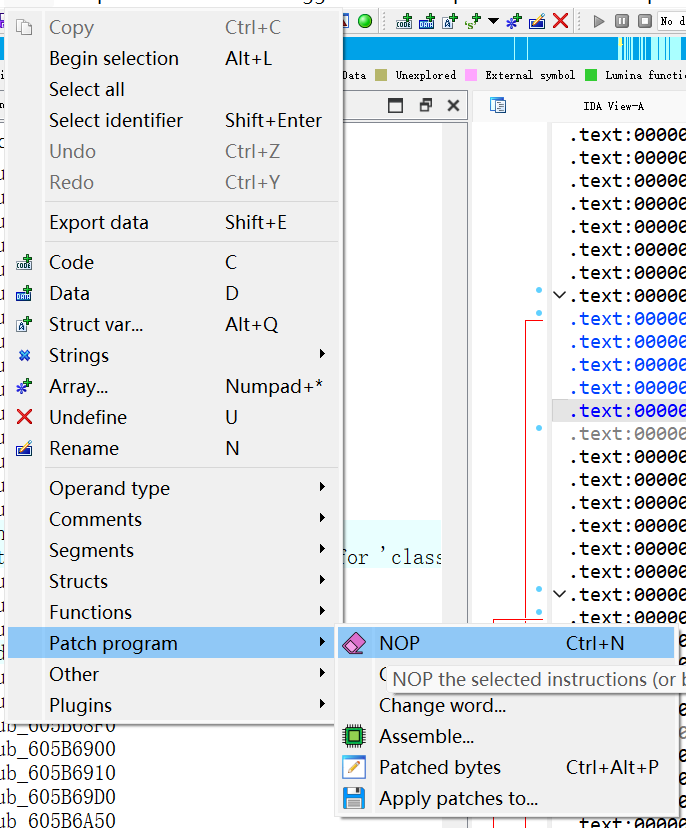Choose Redo in the context menu

pos(173,183)
